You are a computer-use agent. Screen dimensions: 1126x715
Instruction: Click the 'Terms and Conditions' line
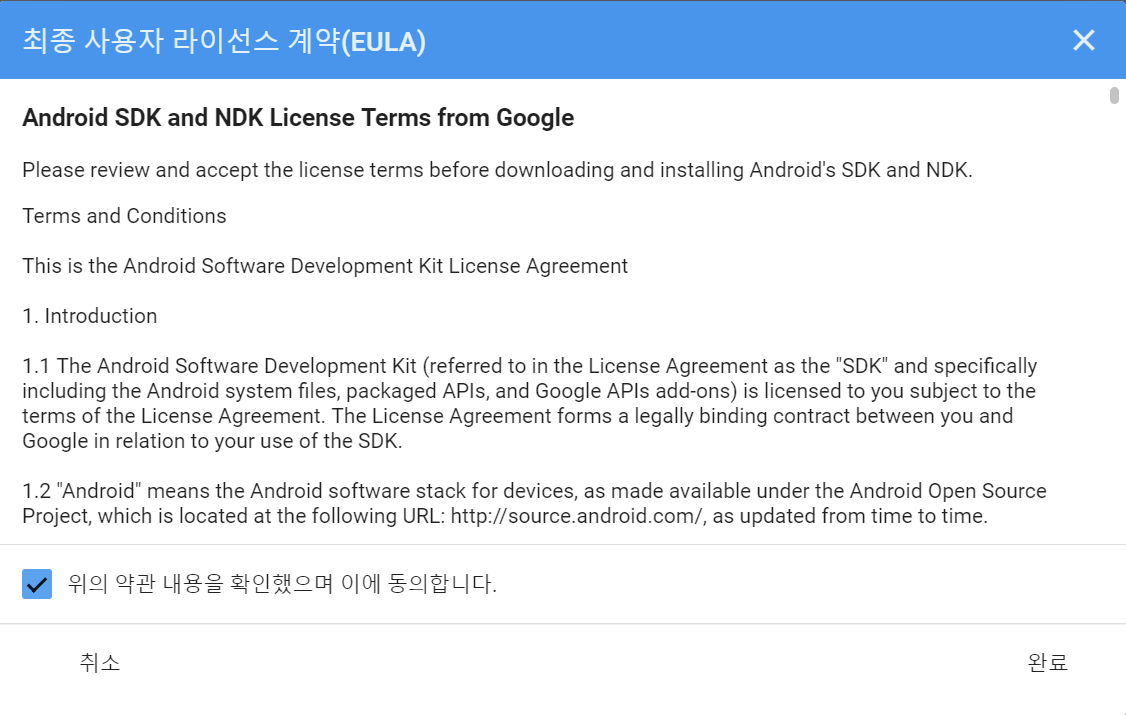tap(124, 216)
